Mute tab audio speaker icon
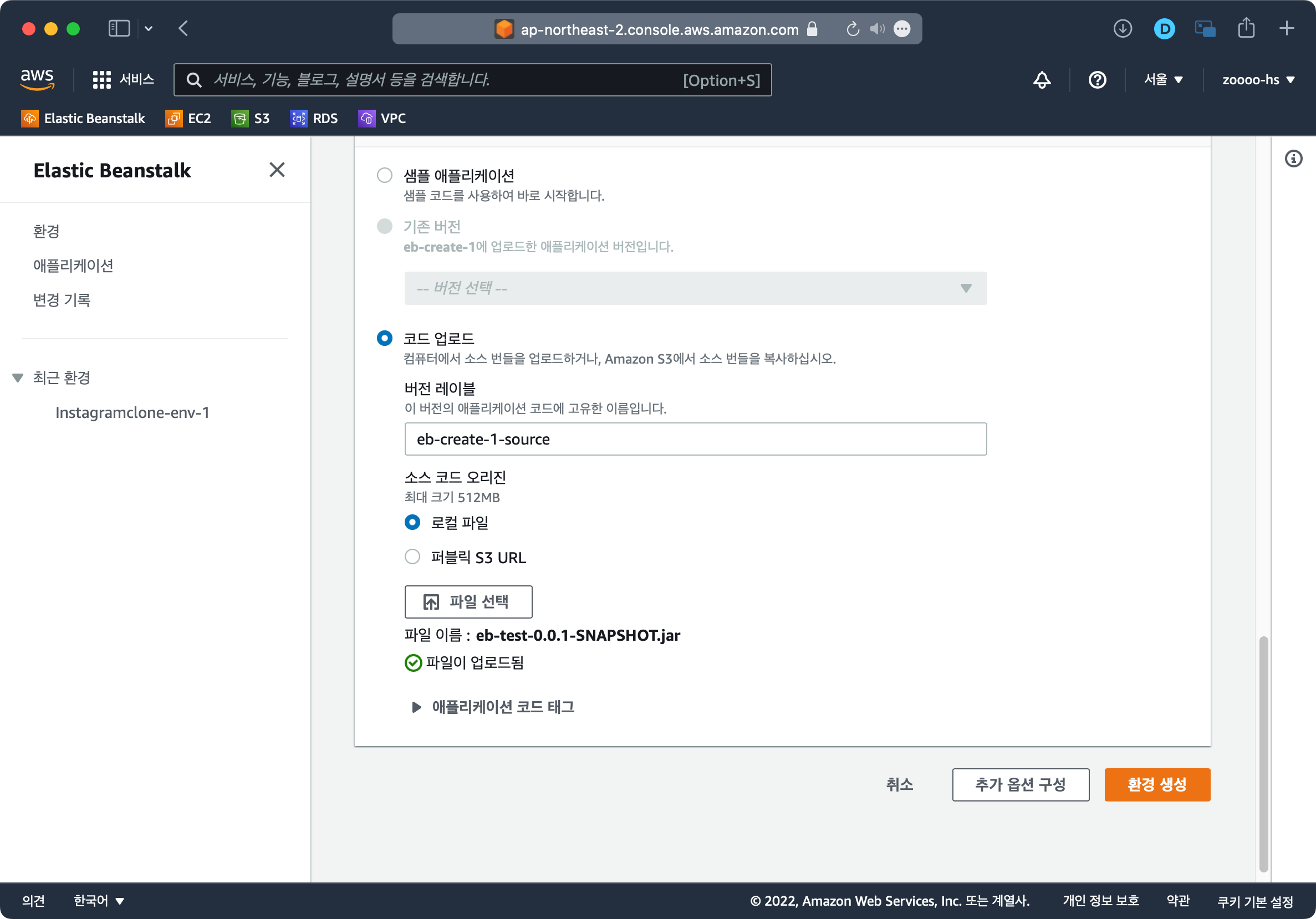This screenshot has height=919, width=1316. pos(877,29)
